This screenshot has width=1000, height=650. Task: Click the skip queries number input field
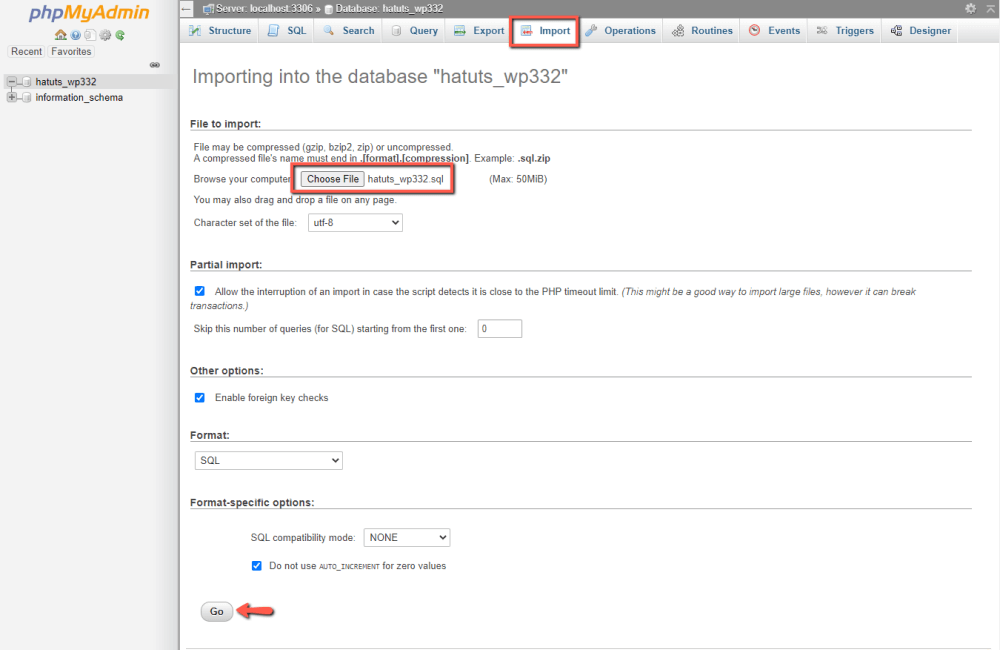pyautogui.click(x=499, y=328)
